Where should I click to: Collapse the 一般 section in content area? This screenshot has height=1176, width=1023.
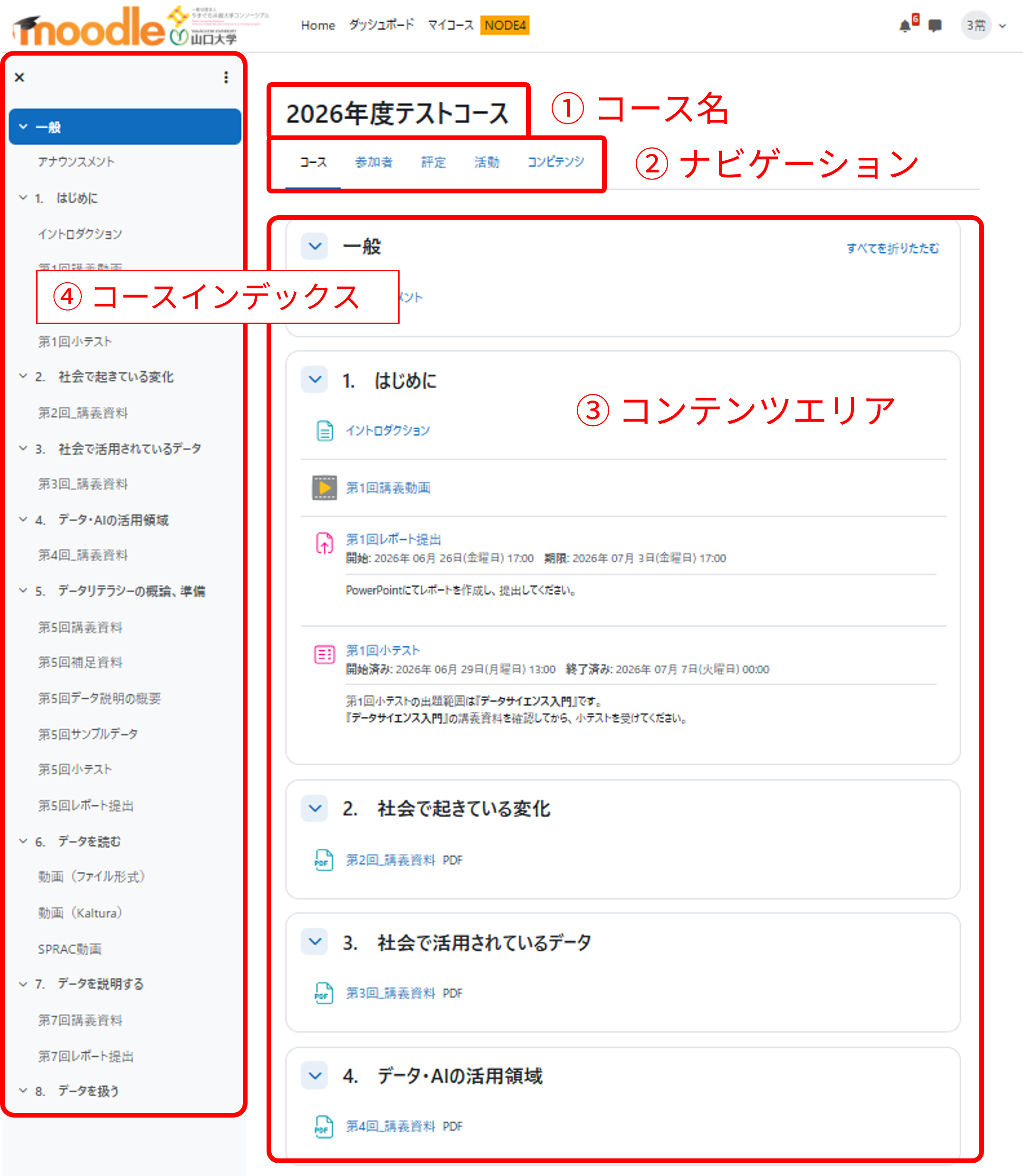tap(315, 246)
